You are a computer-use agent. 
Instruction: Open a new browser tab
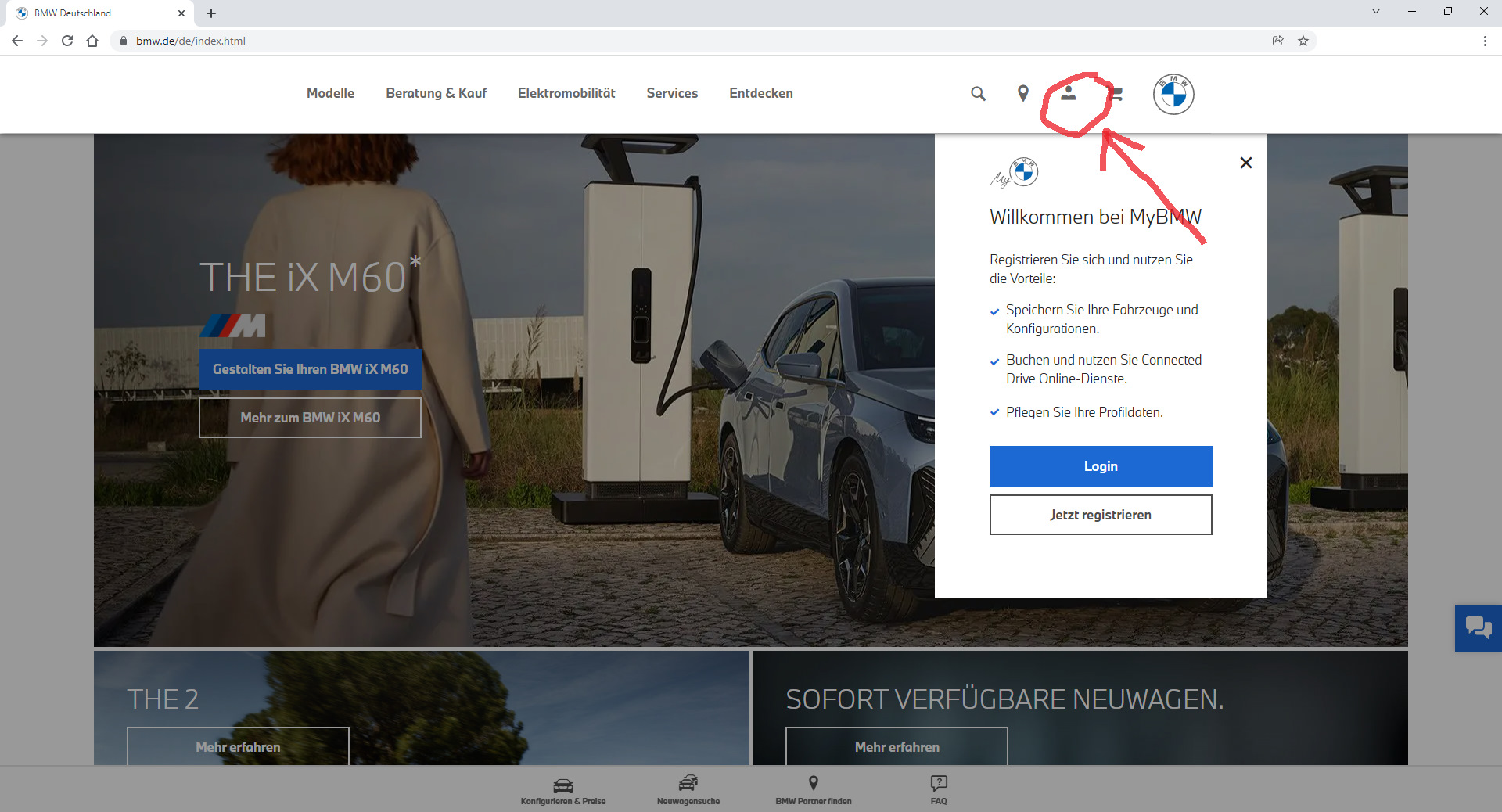[211, 13]
